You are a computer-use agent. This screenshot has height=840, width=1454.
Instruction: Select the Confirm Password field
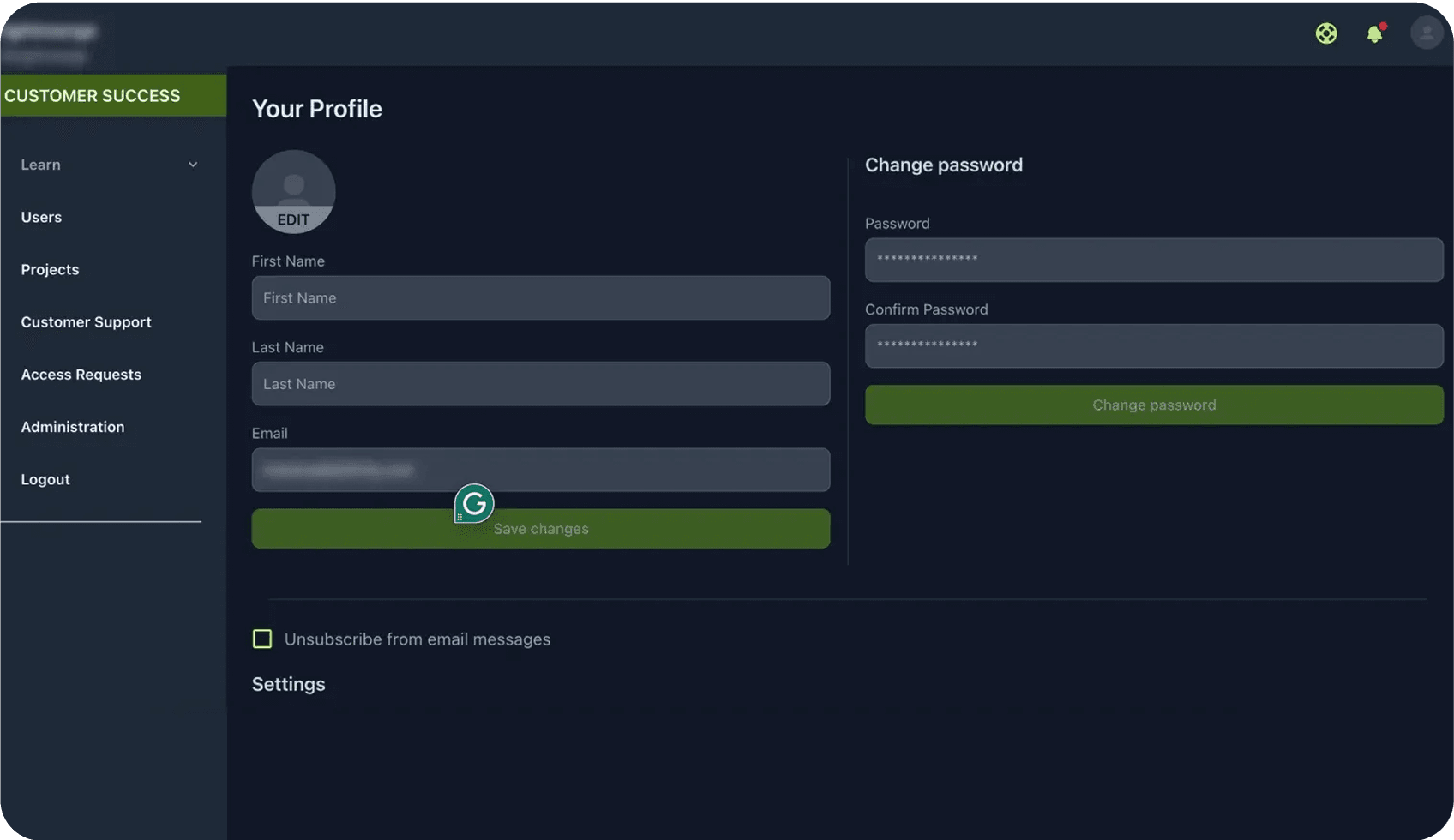pos(1153,346)
